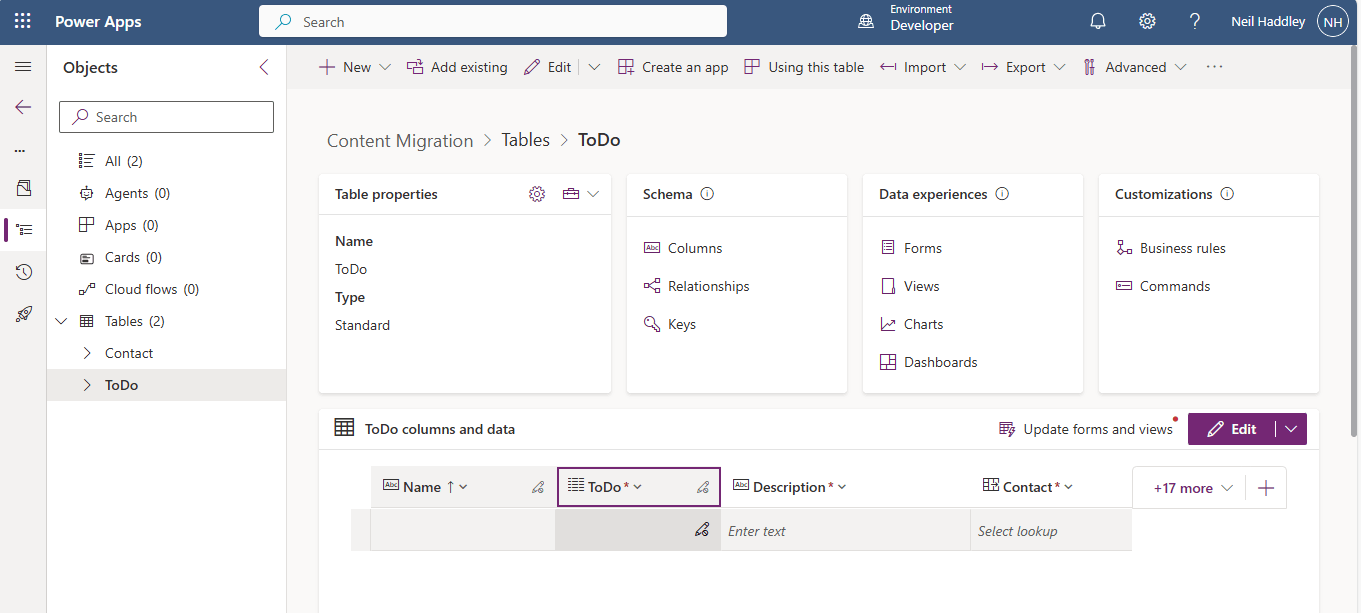This screenshot has height=613, width=1361.
Task: Open the History icon in left rail
Action: point(24,272)
